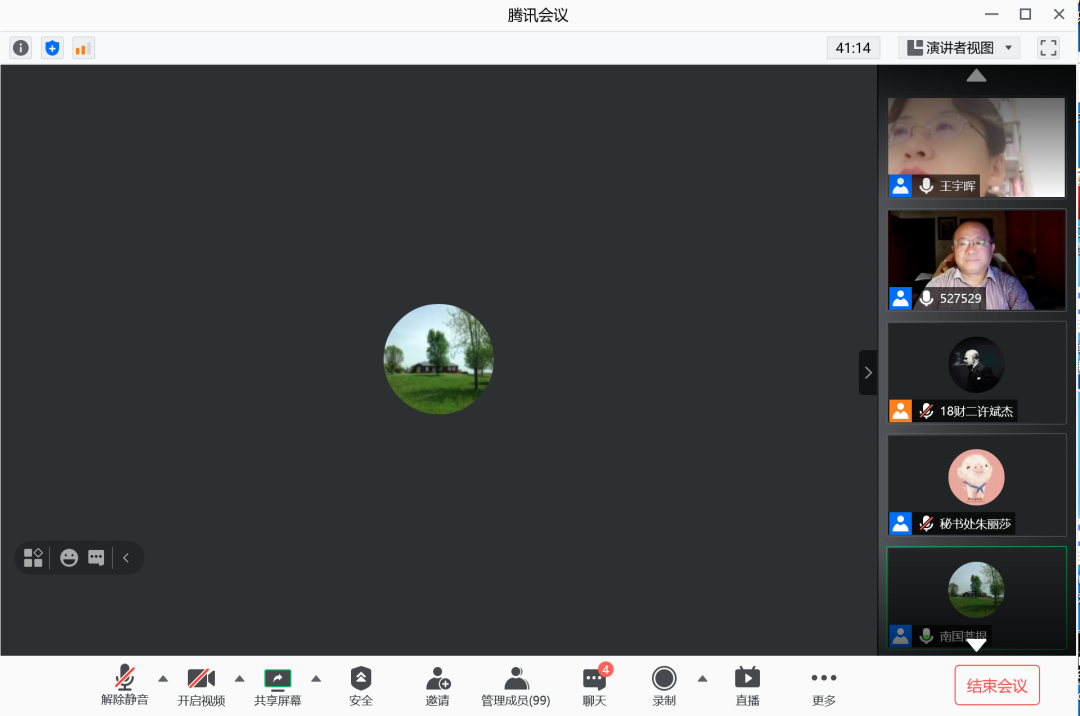This screenshot has height=716, width=1080.
Task: Open meeting info icon
Action: point(21,48)
